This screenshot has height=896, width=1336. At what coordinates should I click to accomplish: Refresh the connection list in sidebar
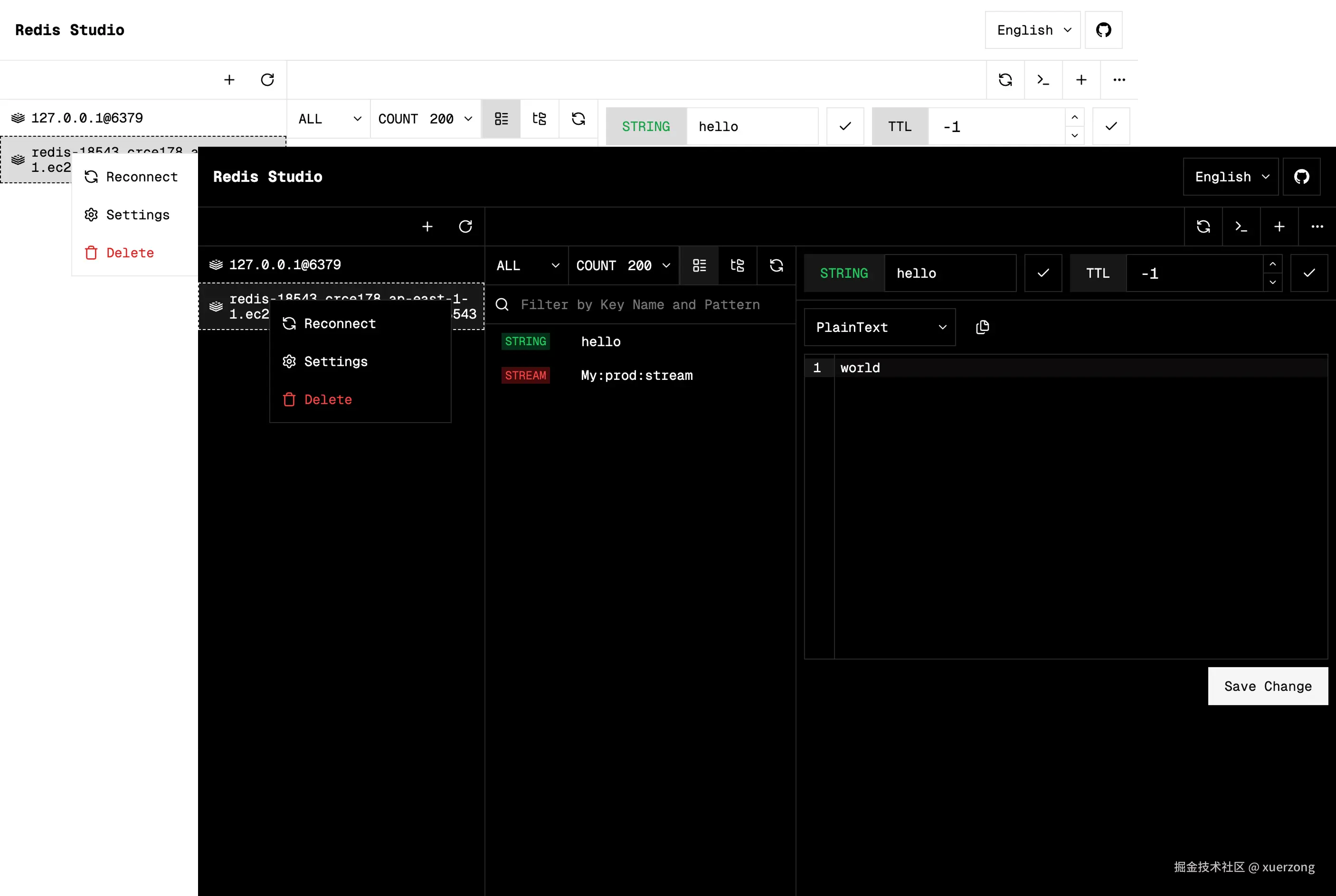click(466, 227)
